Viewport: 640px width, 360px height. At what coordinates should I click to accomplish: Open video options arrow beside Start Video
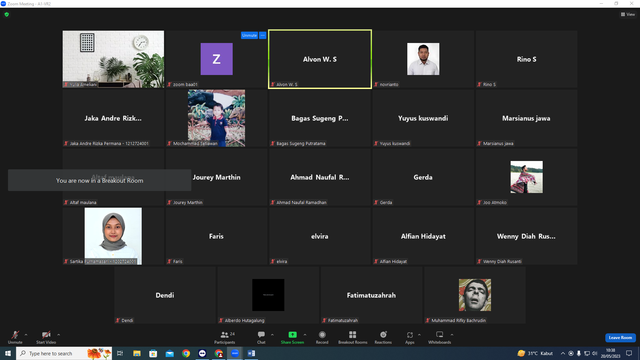click(59, 335)
